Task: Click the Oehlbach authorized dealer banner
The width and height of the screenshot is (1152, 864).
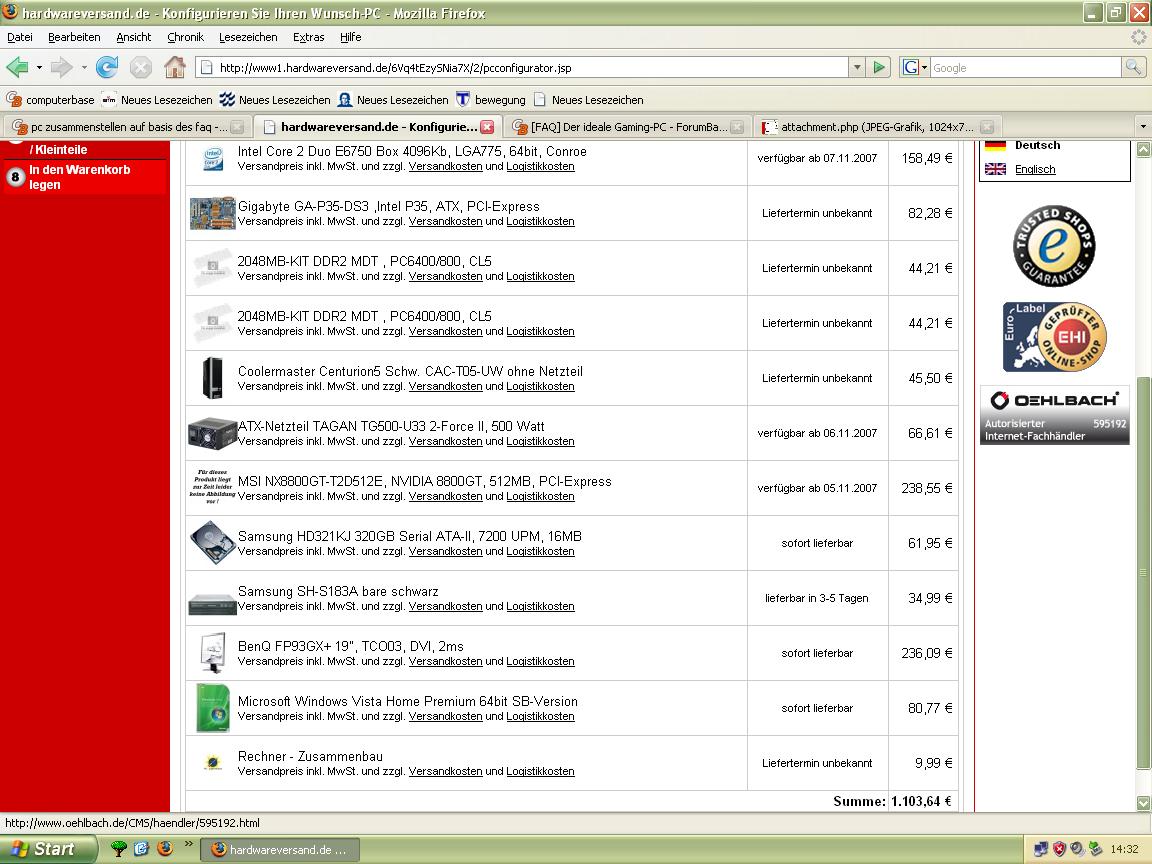Action: coord(1054,416)
